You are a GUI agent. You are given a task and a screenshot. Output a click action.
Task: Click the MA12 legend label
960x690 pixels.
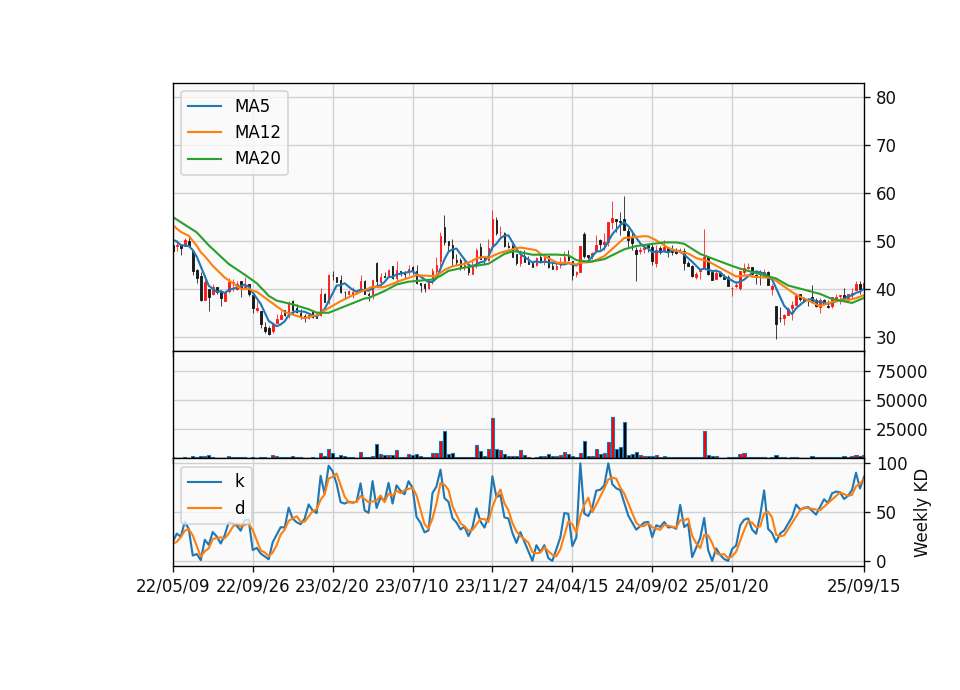point(257,132)
